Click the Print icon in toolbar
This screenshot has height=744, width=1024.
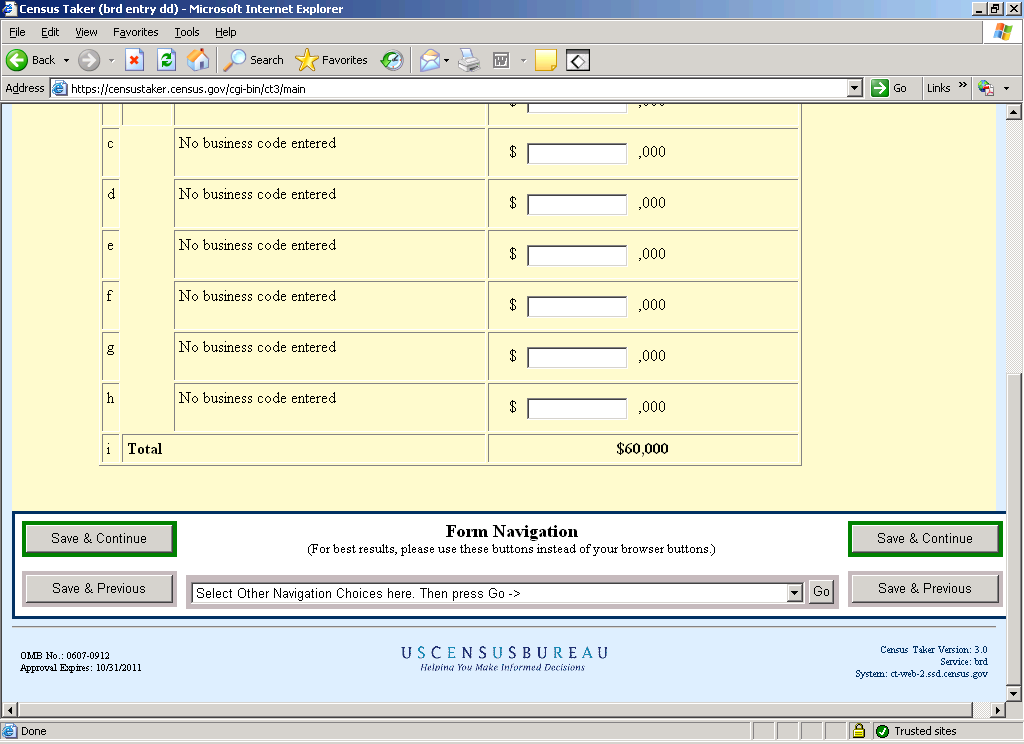[469, 60]
